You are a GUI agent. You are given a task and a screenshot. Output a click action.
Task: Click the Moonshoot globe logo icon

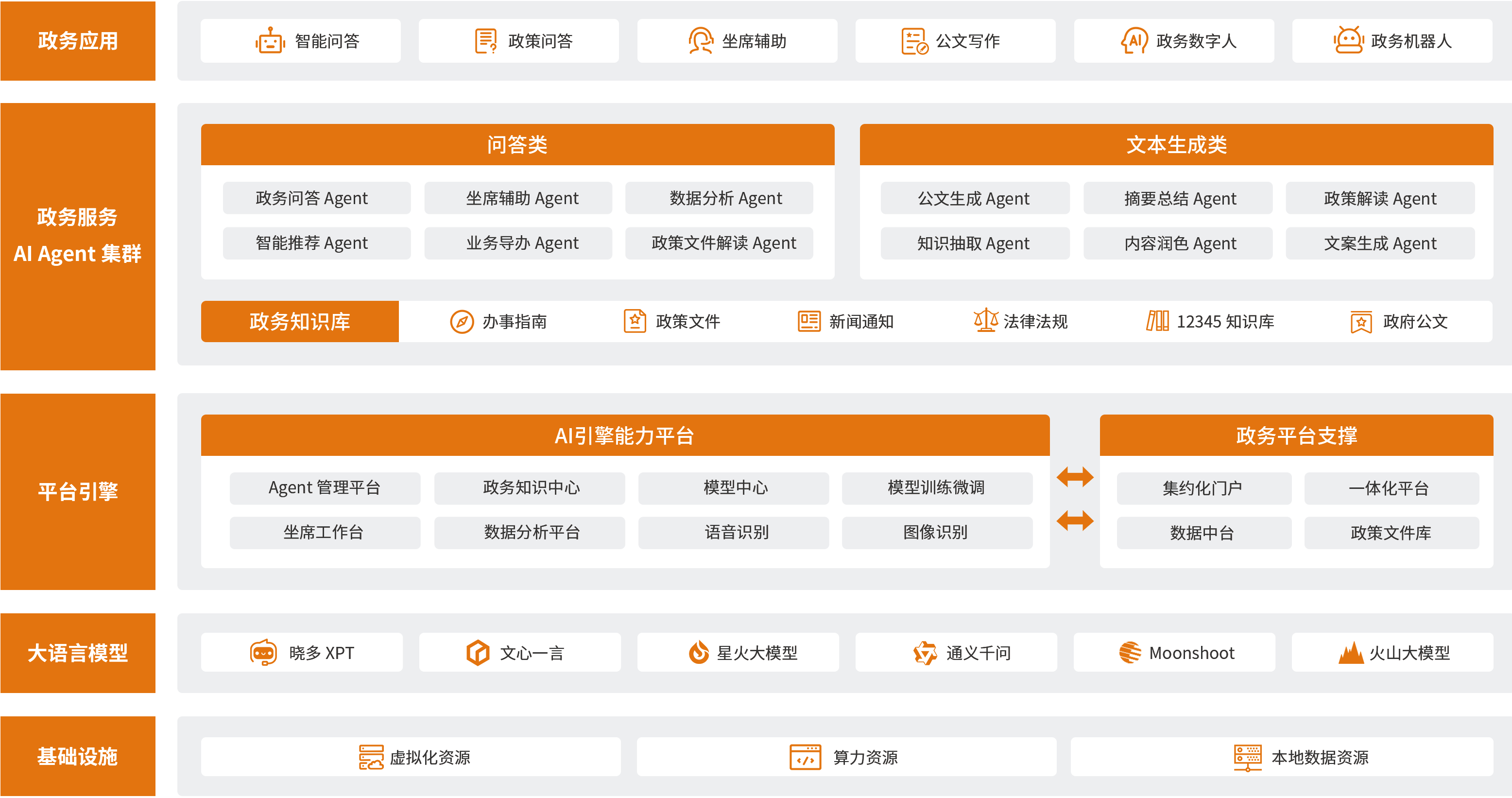pyautogui.click(x=1130, y=652)
